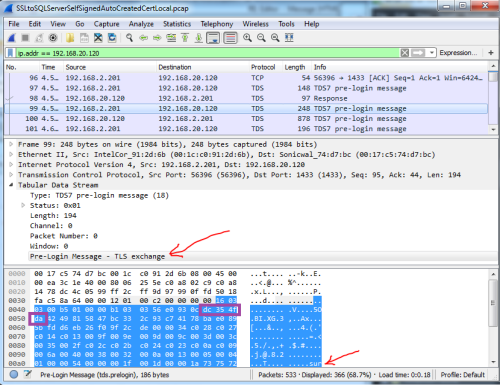
Task: Open the View menu
Action: (x=58, y=24)
